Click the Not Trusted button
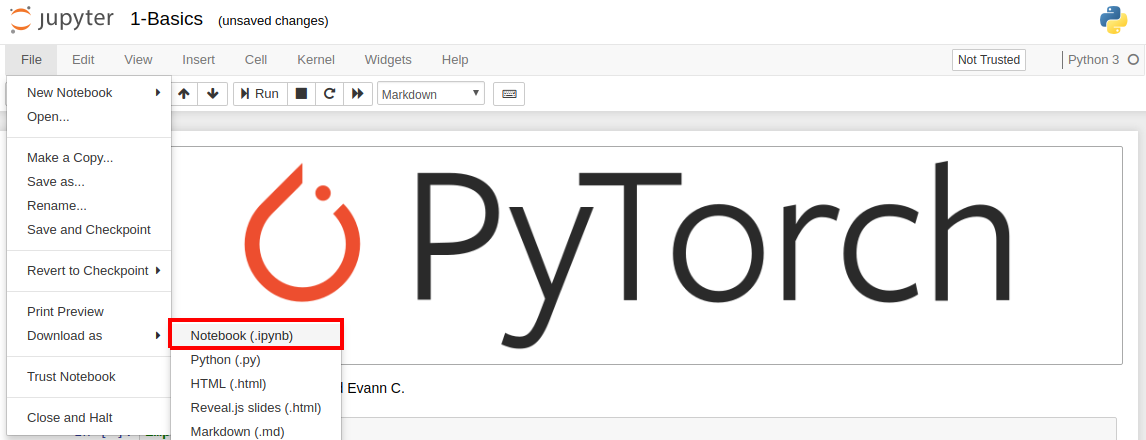Viewport: 1146px width, 440px height. [989, 60]
